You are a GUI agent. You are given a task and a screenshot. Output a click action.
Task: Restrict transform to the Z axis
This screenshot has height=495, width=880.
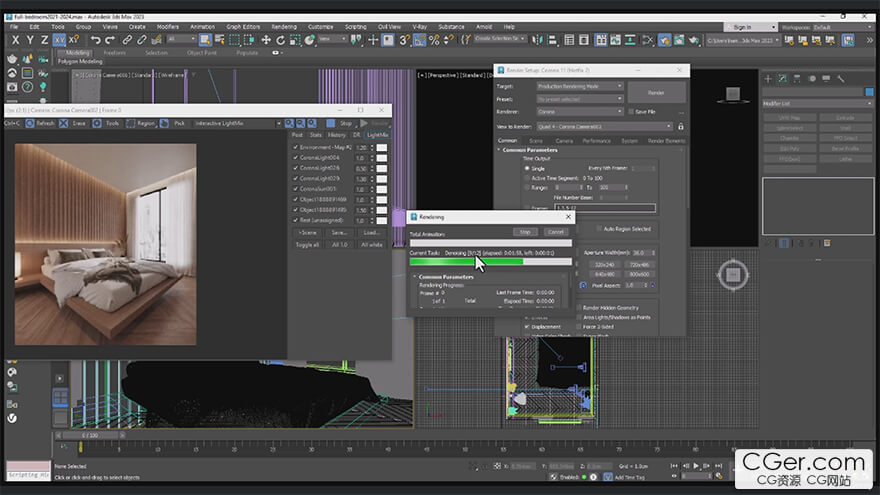pyautogui.click(x=44, y=40)
